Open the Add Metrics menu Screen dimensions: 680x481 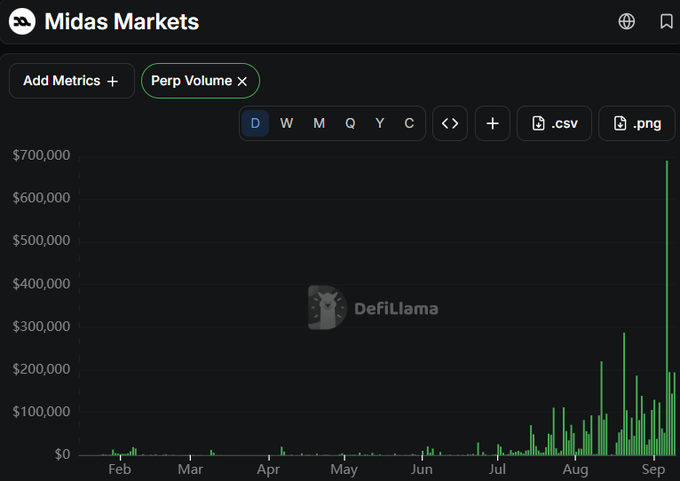tap(72, 81)
